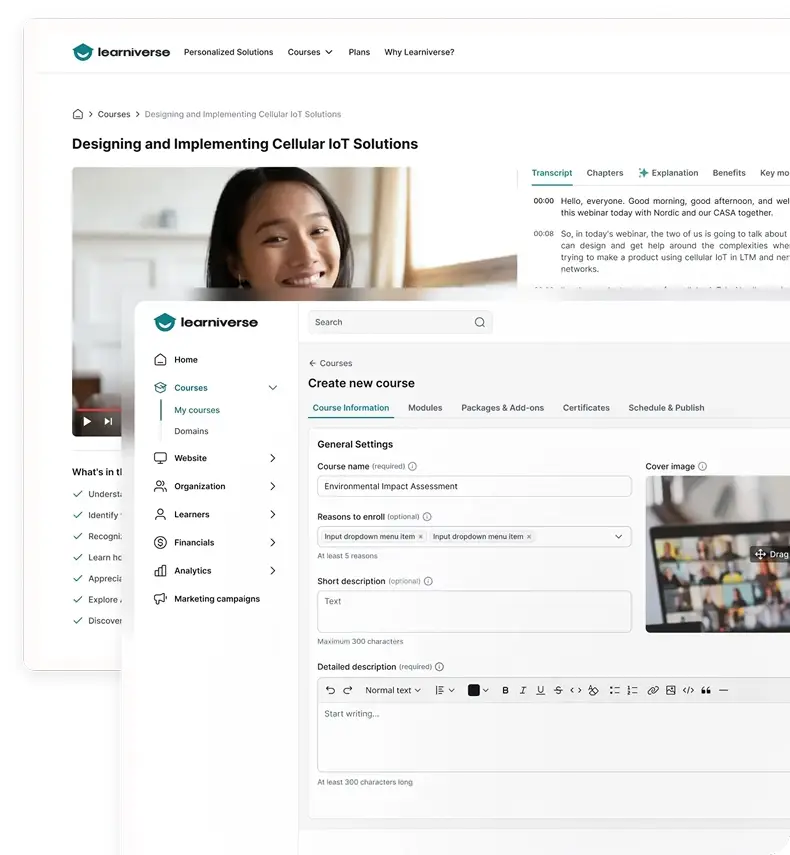Expand the Reasons to enroll dropdown

coord(618,536)
